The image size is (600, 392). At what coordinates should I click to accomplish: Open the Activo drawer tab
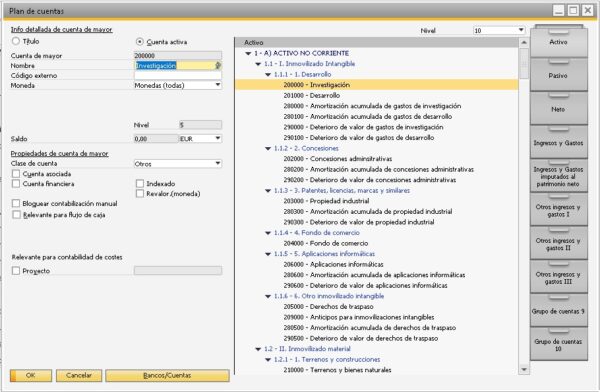(558, 42)
